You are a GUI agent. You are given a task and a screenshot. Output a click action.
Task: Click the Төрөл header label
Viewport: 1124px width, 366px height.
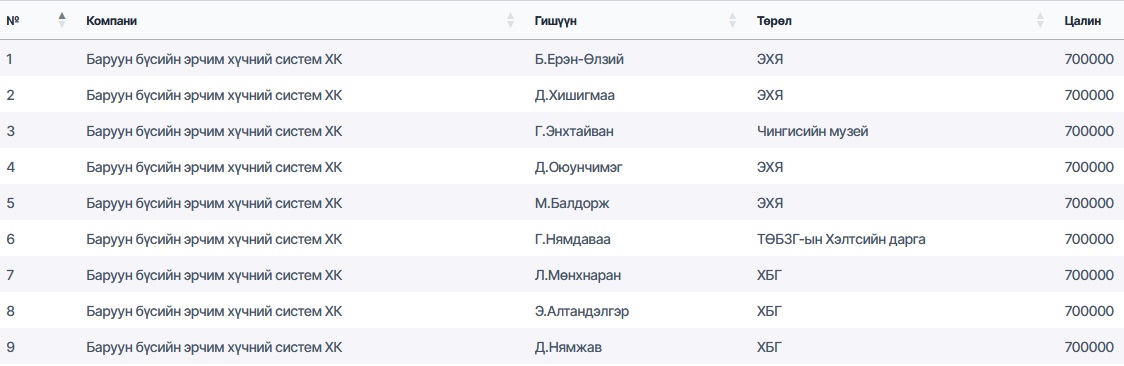[773, 21]
